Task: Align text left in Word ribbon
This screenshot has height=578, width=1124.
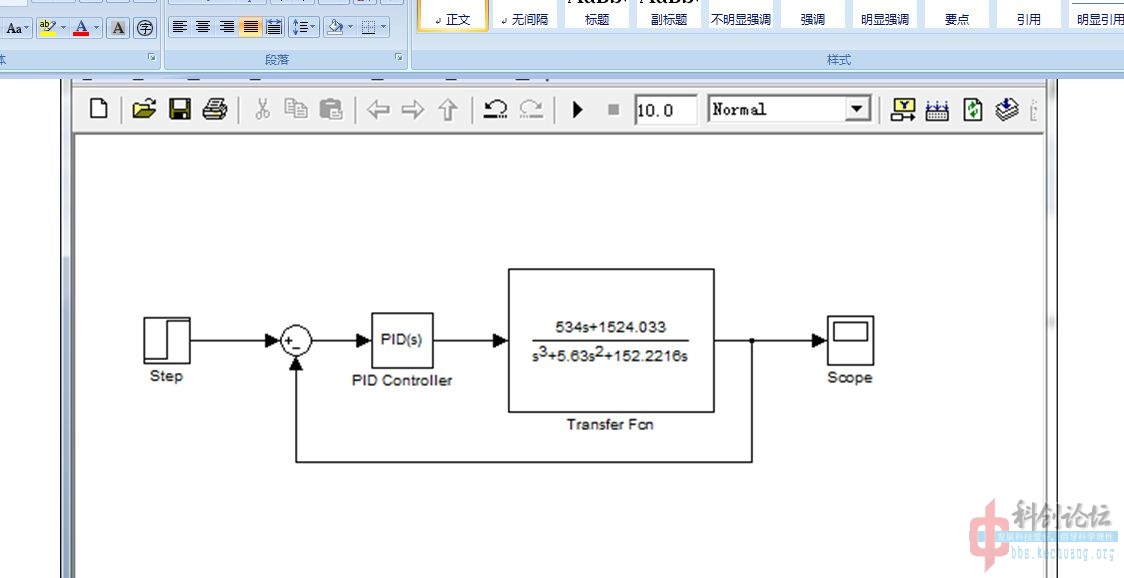Action: pyautogui.click(x=180, y=27)
